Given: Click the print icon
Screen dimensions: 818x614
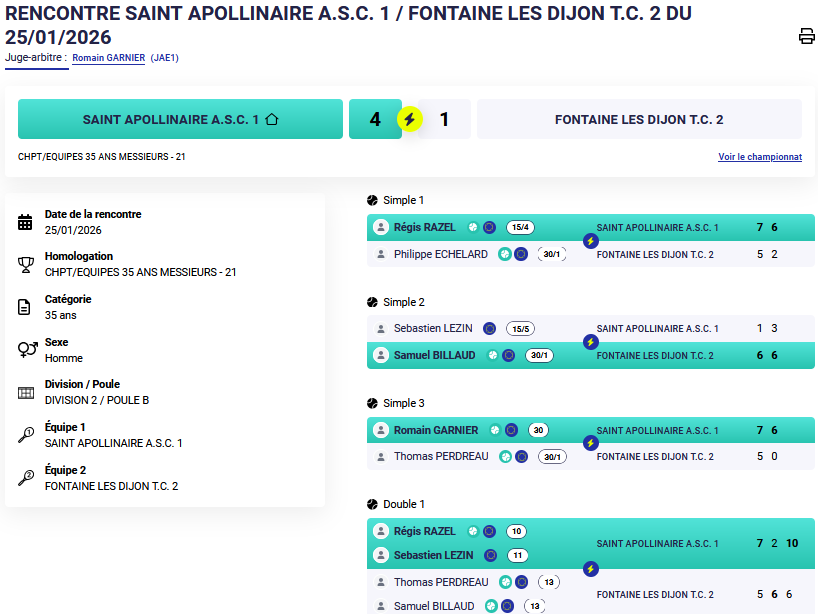Looking at the screenshot, I should point(806,37).
